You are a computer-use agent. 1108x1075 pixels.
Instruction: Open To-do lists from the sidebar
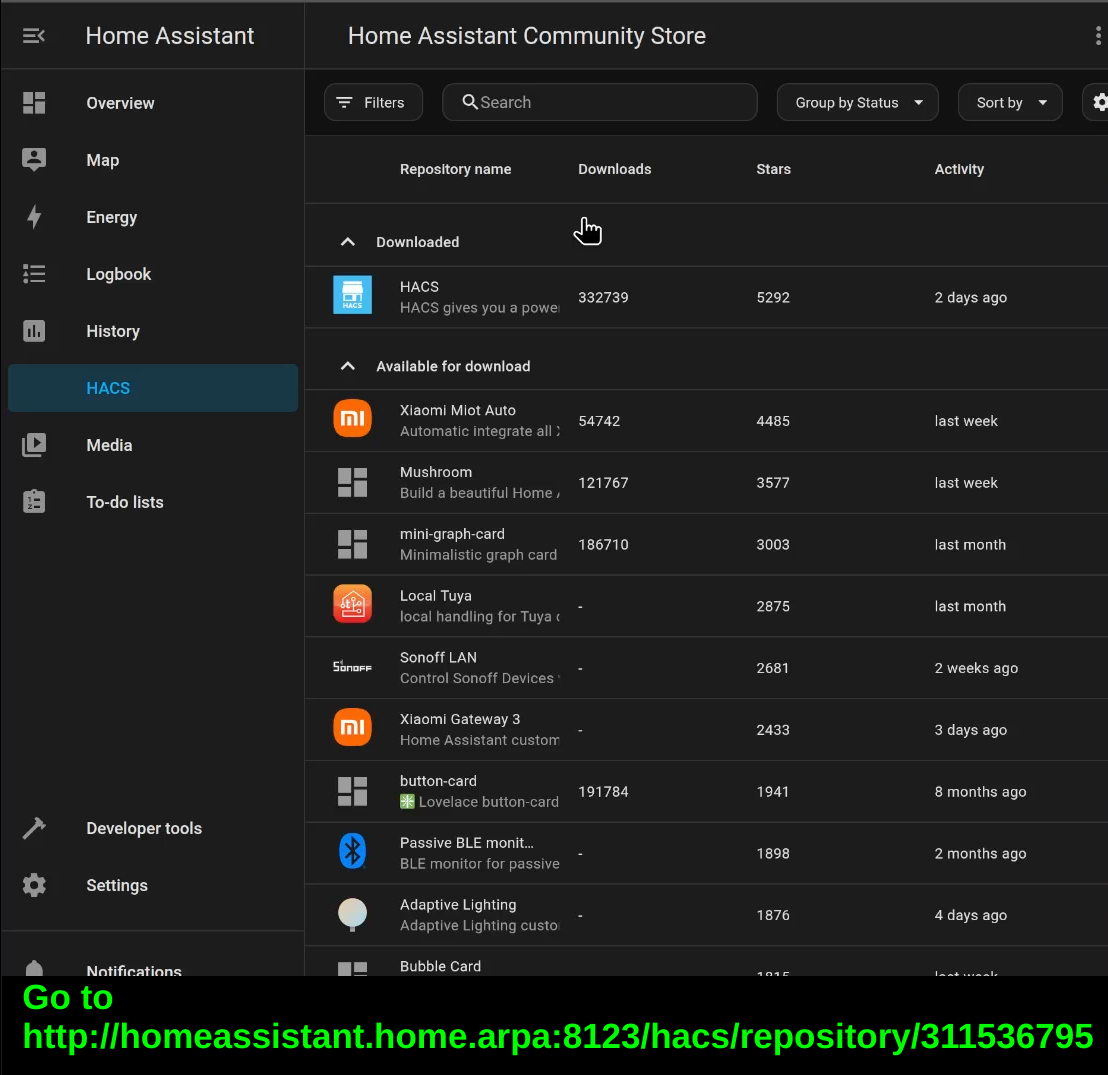click(x=153, y=502)
